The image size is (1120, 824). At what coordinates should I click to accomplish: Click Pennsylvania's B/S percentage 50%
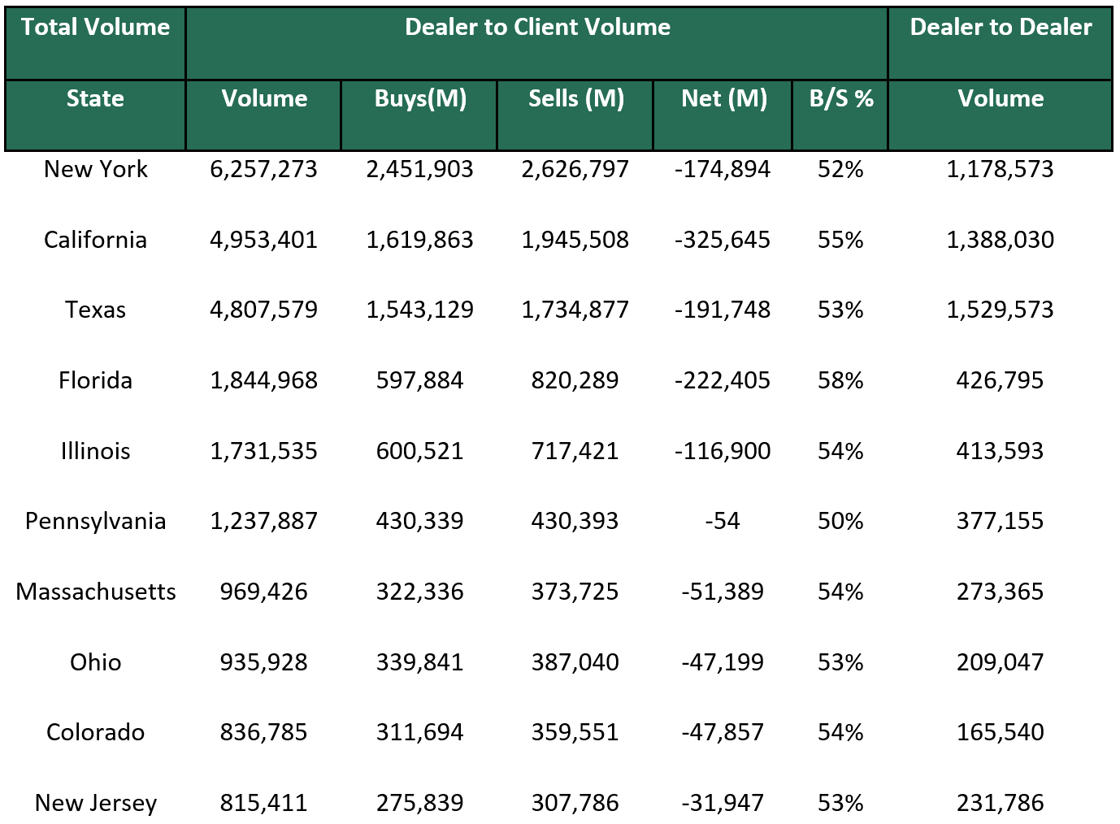click(x=840, y=521)
